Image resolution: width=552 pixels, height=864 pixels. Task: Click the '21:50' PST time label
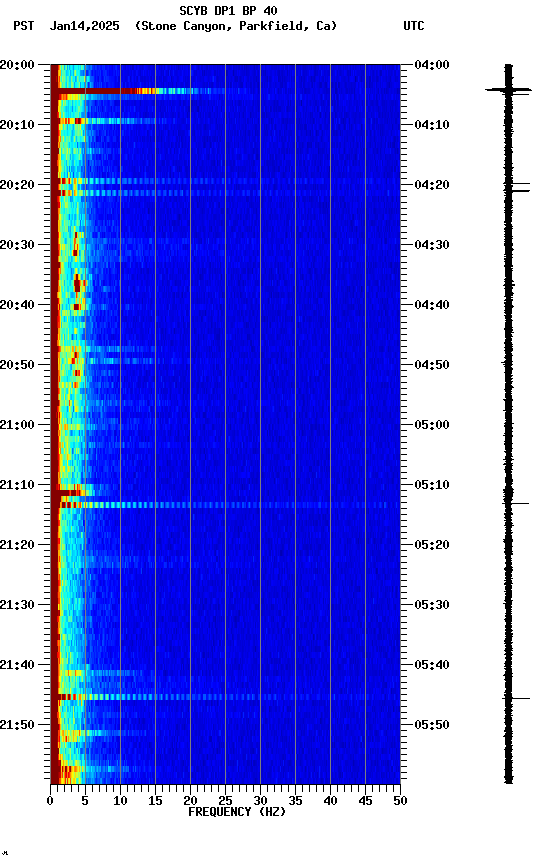[x=17, y=725]
